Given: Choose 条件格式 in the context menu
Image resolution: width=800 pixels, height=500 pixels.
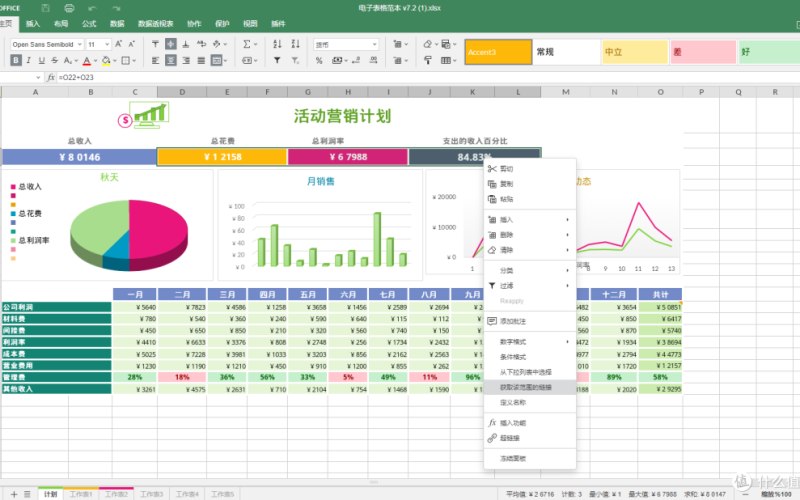Looking at the screenshot, I should pos(530,357).
